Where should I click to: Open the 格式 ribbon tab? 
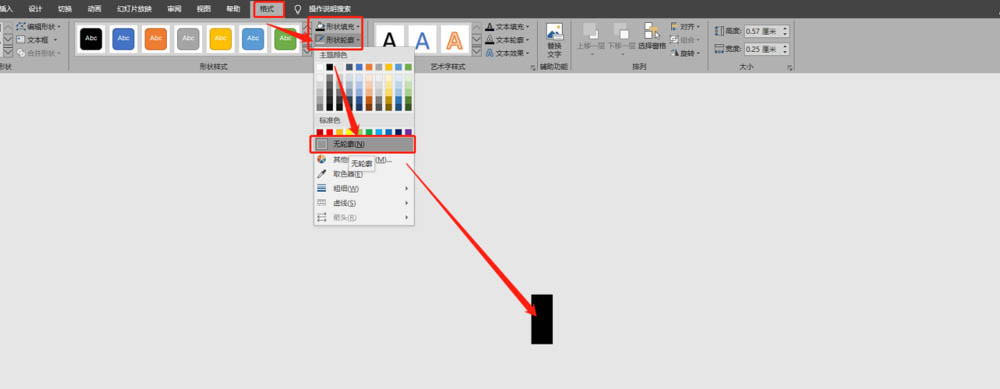pyautogui.click(x=267, y=9)
